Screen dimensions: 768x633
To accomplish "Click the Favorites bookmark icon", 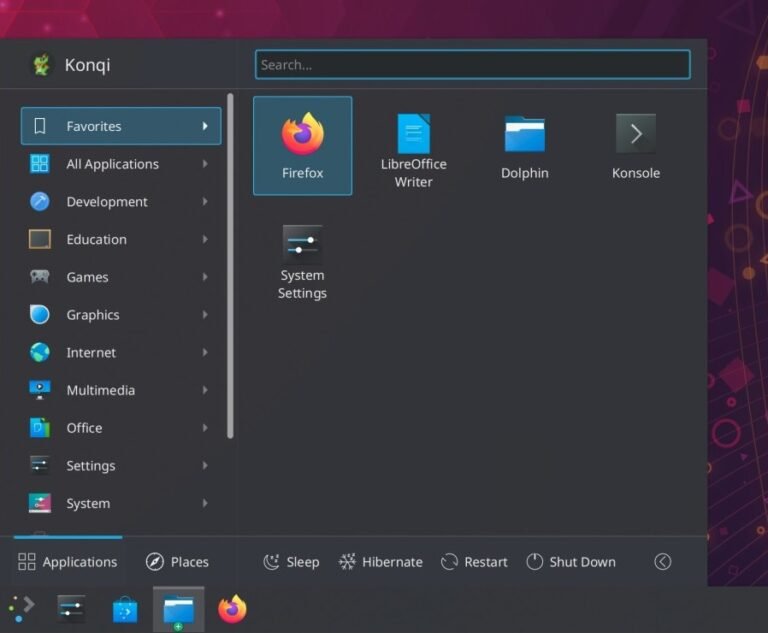I will click(x=40, y=126).
